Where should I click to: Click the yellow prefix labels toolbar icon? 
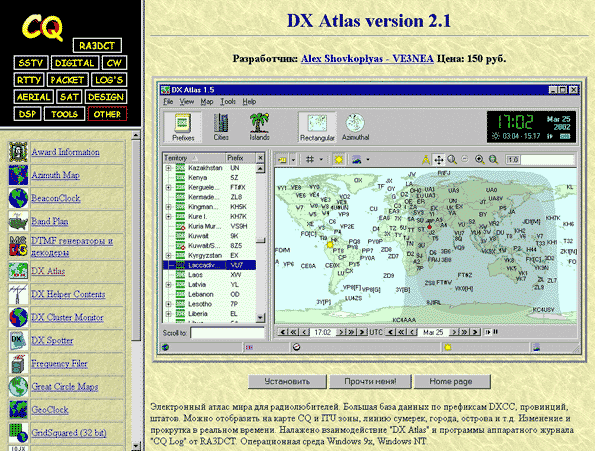point(282,160)
